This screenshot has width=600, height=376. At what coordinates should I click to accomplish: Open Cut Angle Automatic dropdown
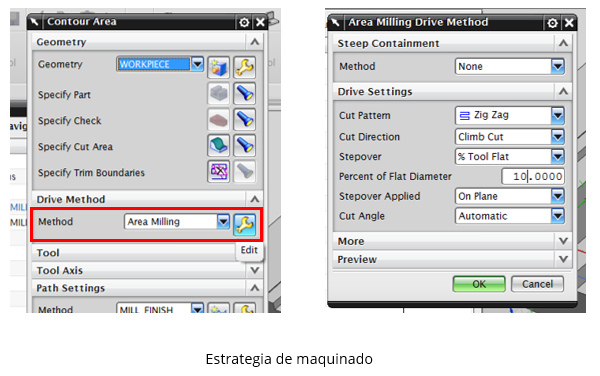click(x=558, y=216)
